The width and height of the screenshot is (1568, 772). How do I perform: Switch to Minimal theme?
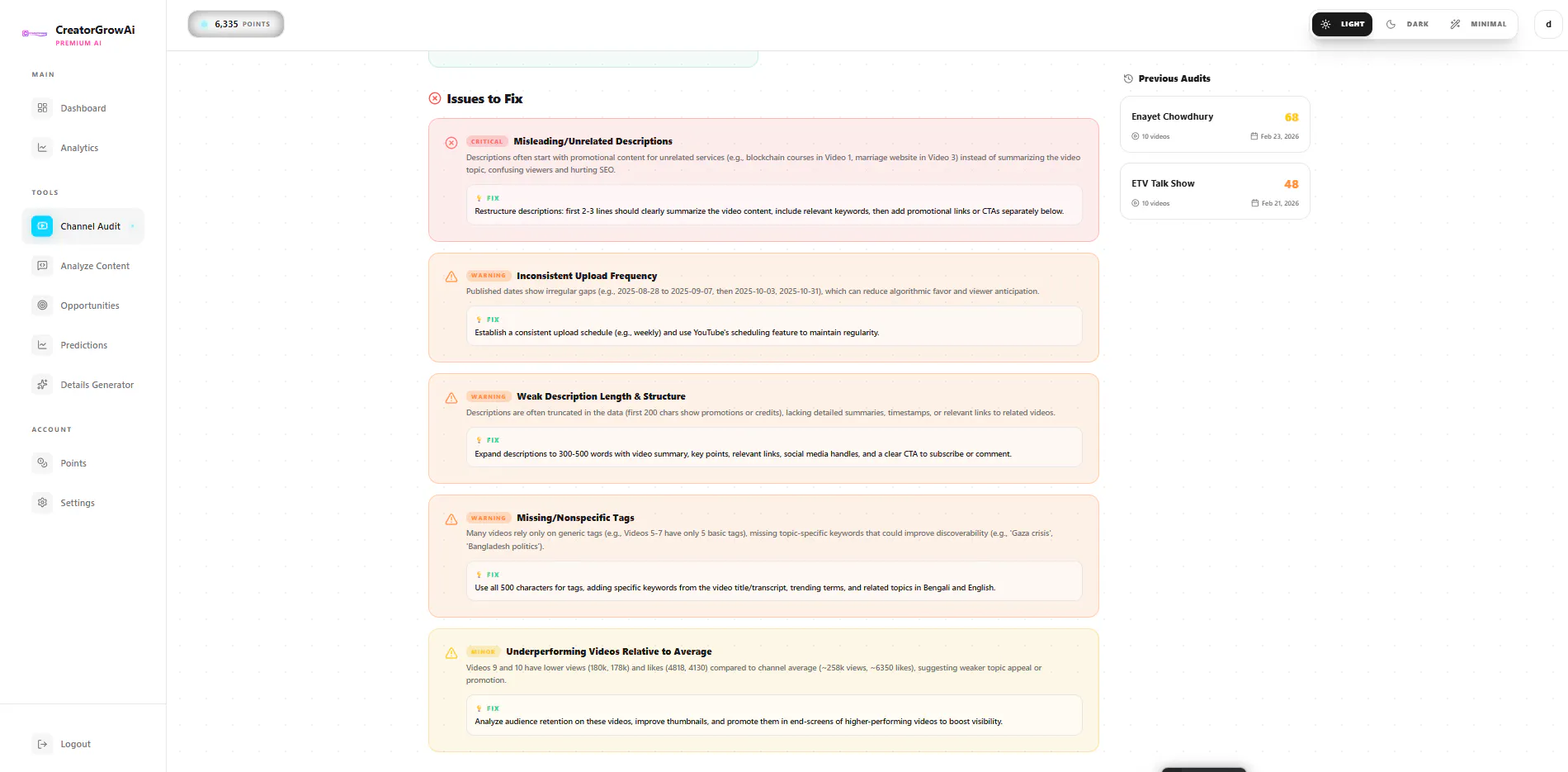(1478, 24)
